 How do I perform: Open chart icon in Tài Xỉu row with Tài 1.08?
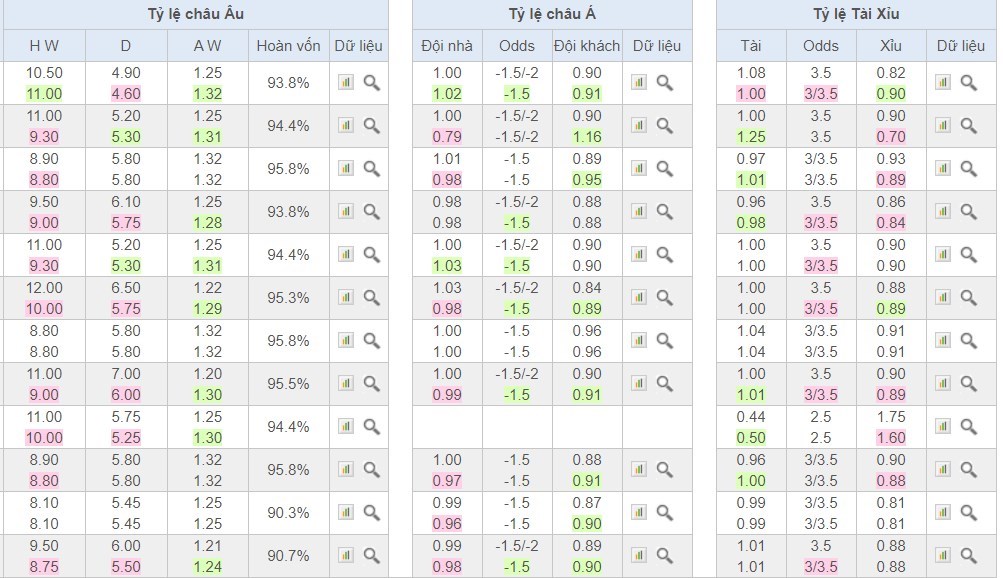pos(942,82)
